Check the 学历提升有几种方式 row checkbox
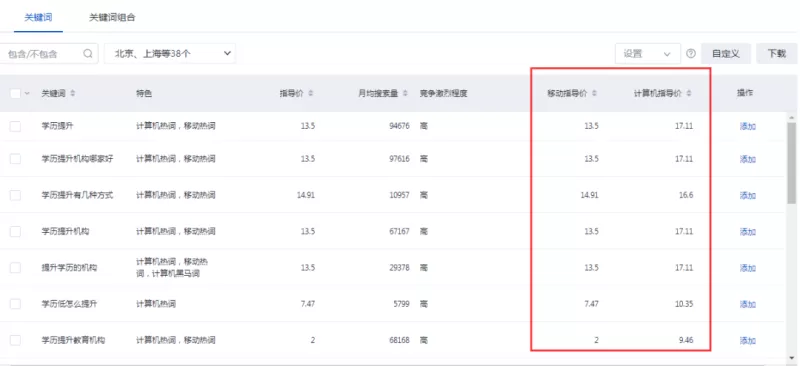Image resolution: width=800 pixels, height=366 pixels. (15, 195)
